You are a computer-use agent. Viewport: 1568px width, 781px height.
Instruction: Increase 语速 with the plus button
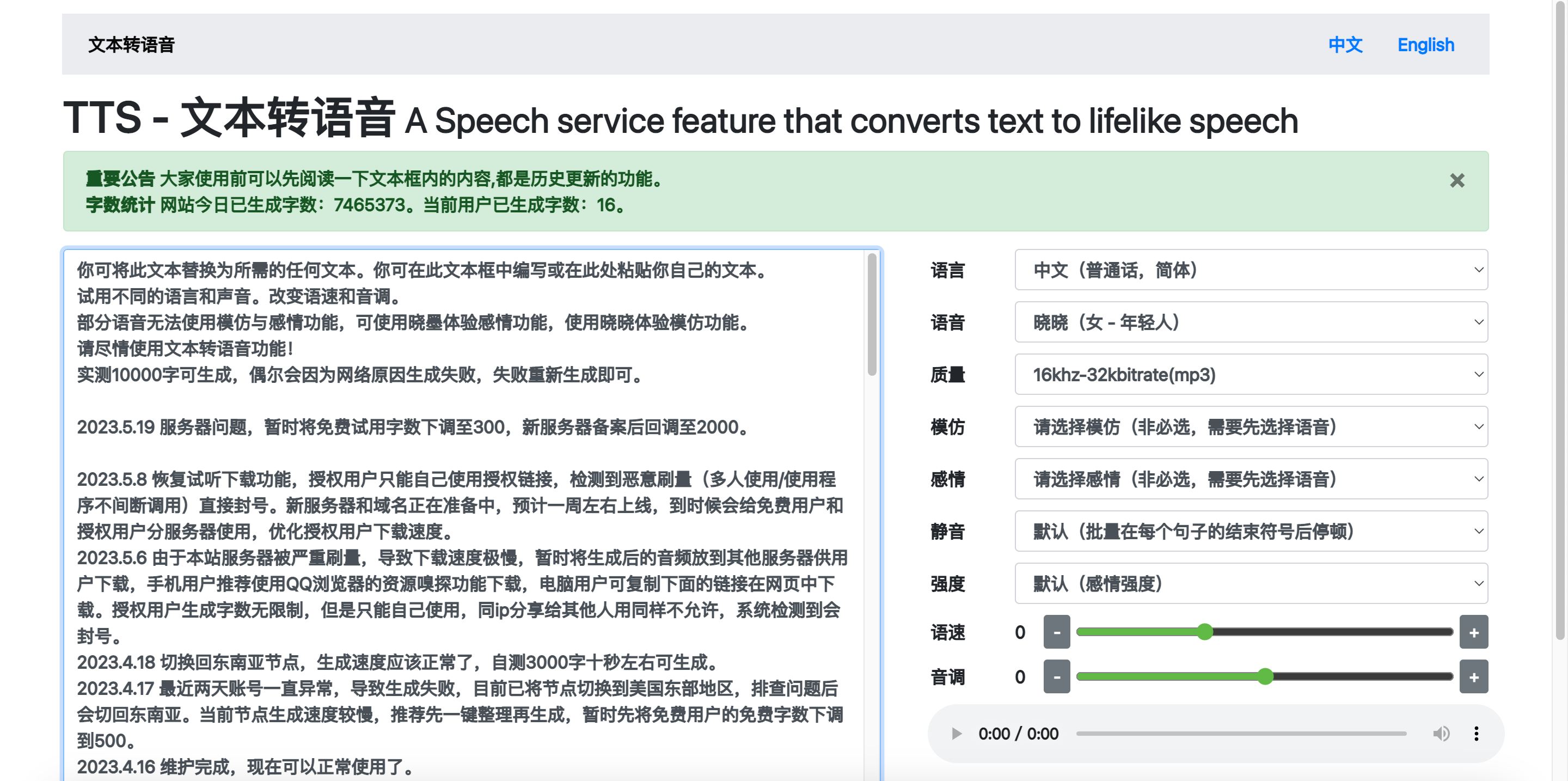[x=1474, y=632]
